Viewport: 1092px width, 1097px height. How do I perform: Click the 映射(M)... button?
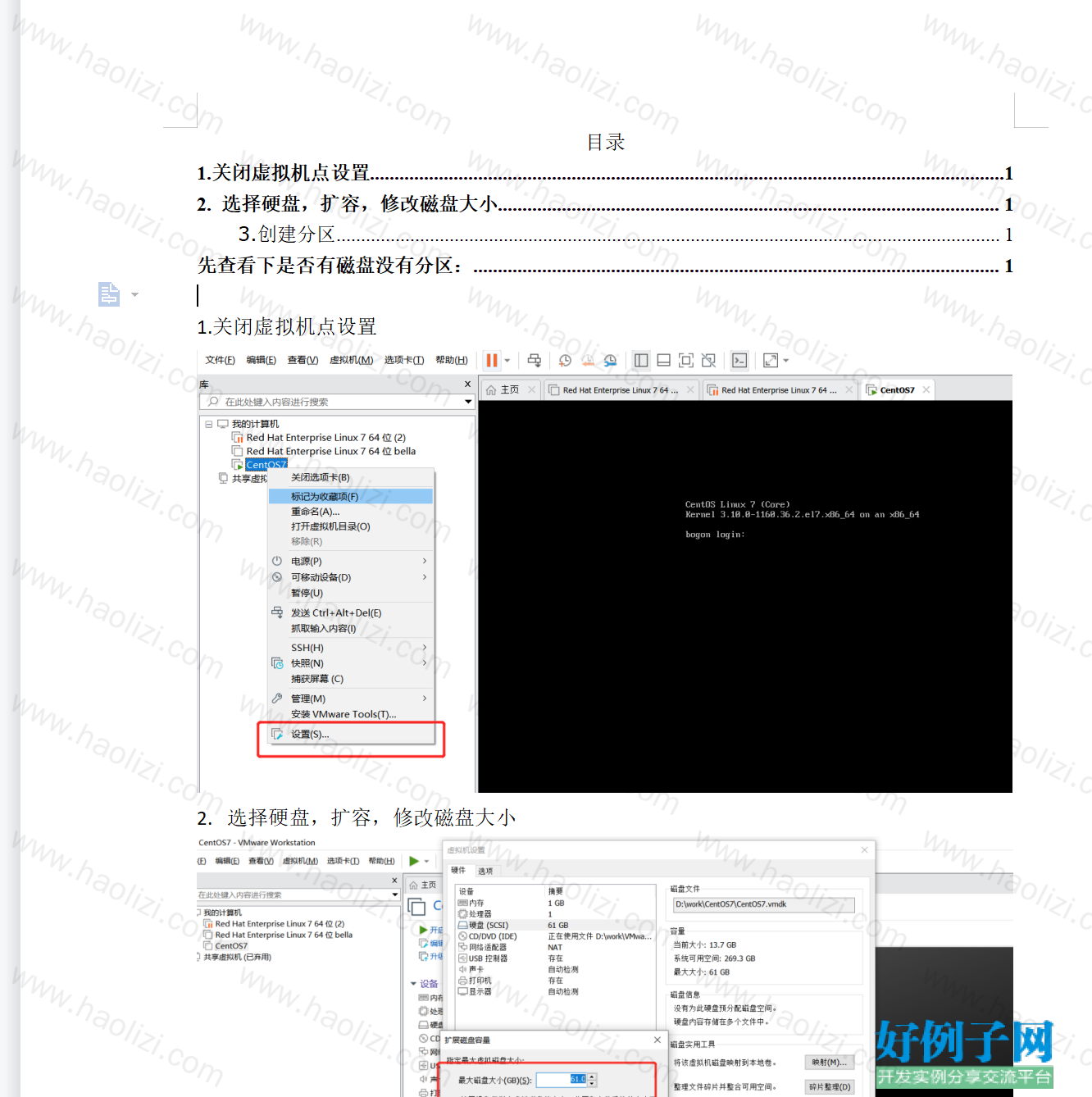coord(830,1062)
